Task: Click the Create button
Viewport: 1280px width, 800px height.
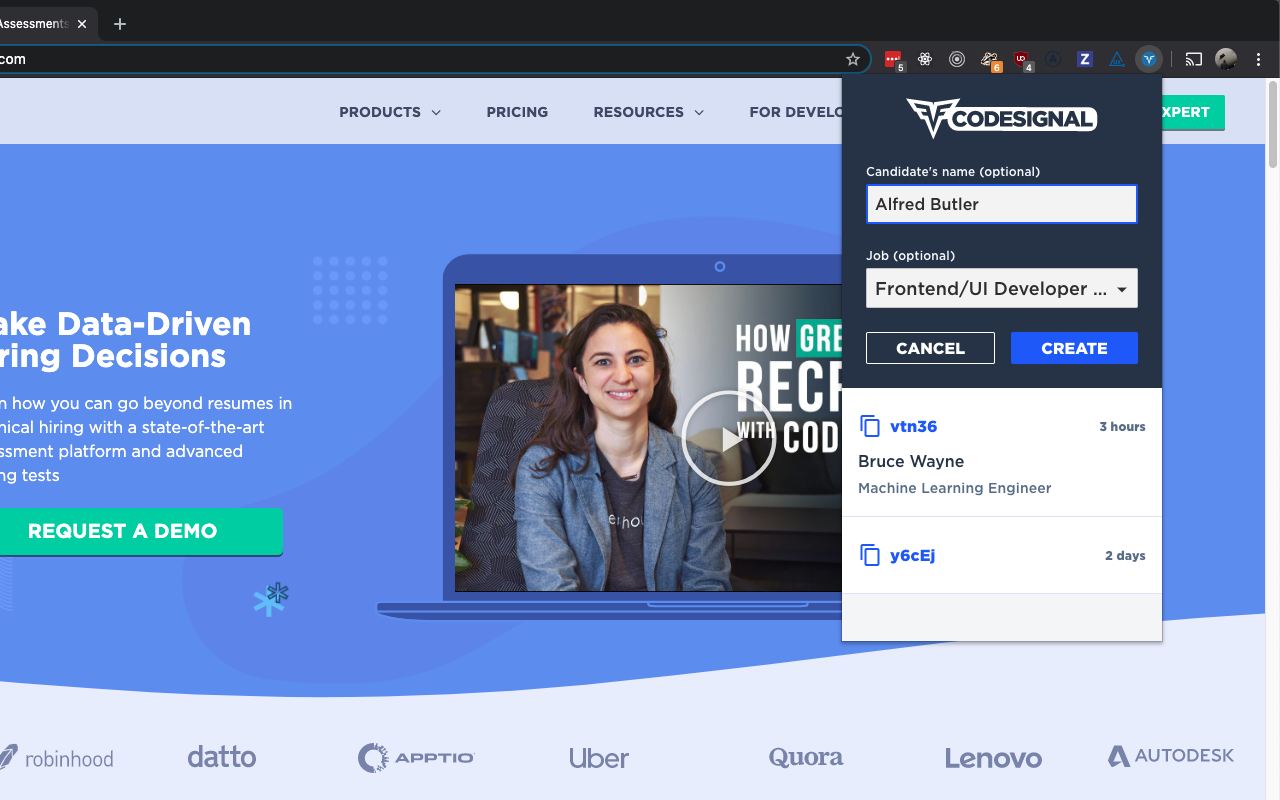Action: tap(1074, 348)
